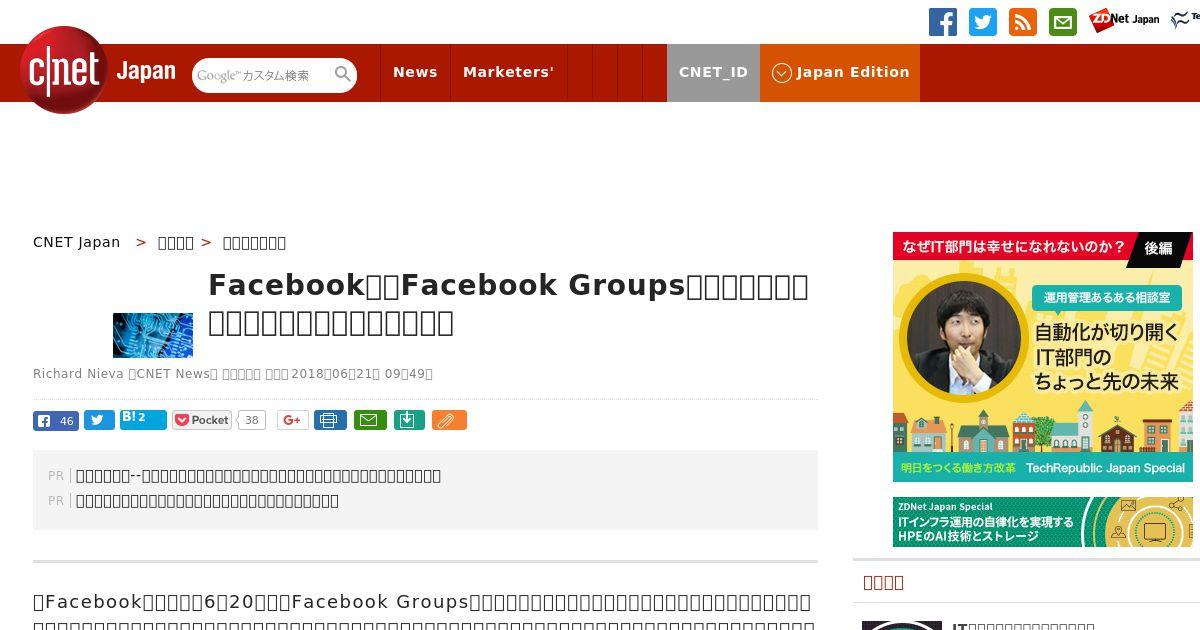The image size is (1200, 630).
Task: Click the green newsletter mail icon in header
Action: (x=1063, y=22)
